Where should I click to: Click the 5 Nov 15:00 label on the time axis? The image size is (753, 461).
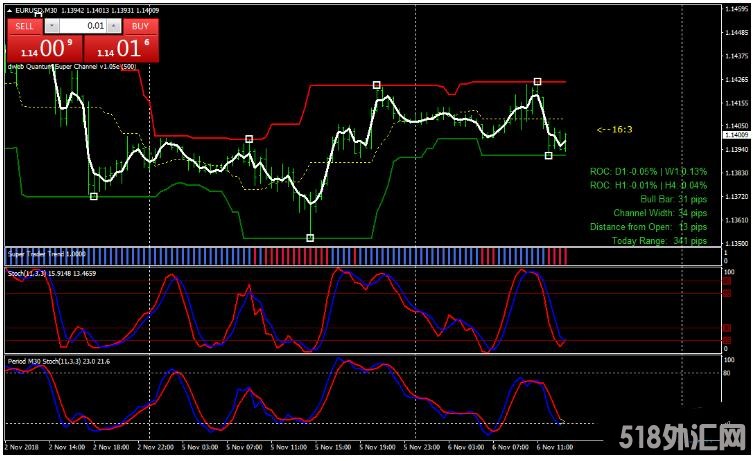pos(333,447)
